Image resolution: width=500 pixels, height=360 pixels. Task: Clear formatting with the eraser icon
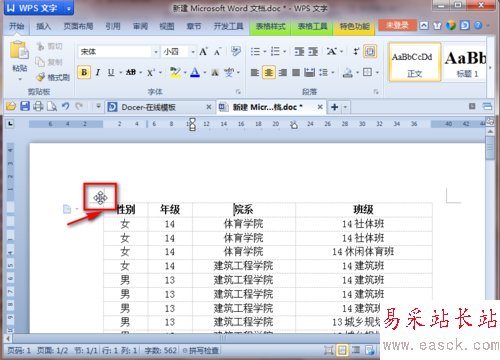tap(236, 51)
